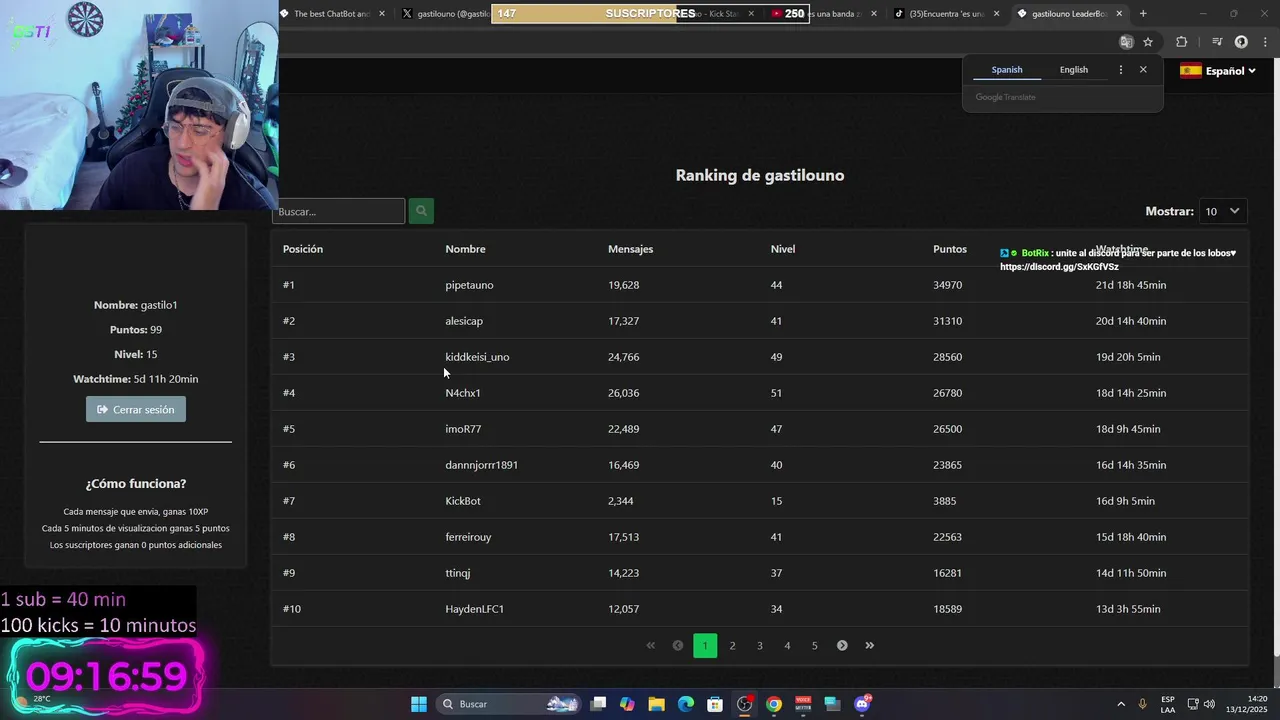Click username alesicap in ranking
1280x720 pixels.
[464, 321]
